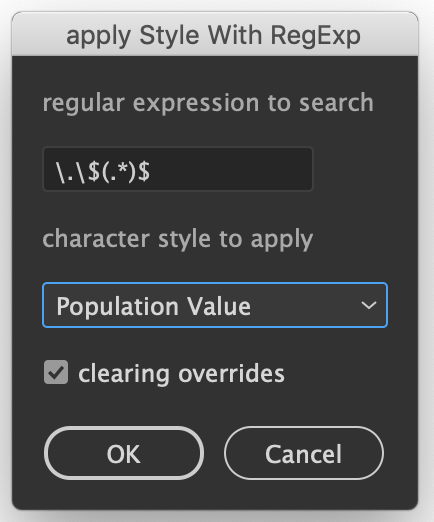Viewport: 434px width, 522px height.
Task: Click the 'clearing overrides' label text
Action: (x=181, y=374)
